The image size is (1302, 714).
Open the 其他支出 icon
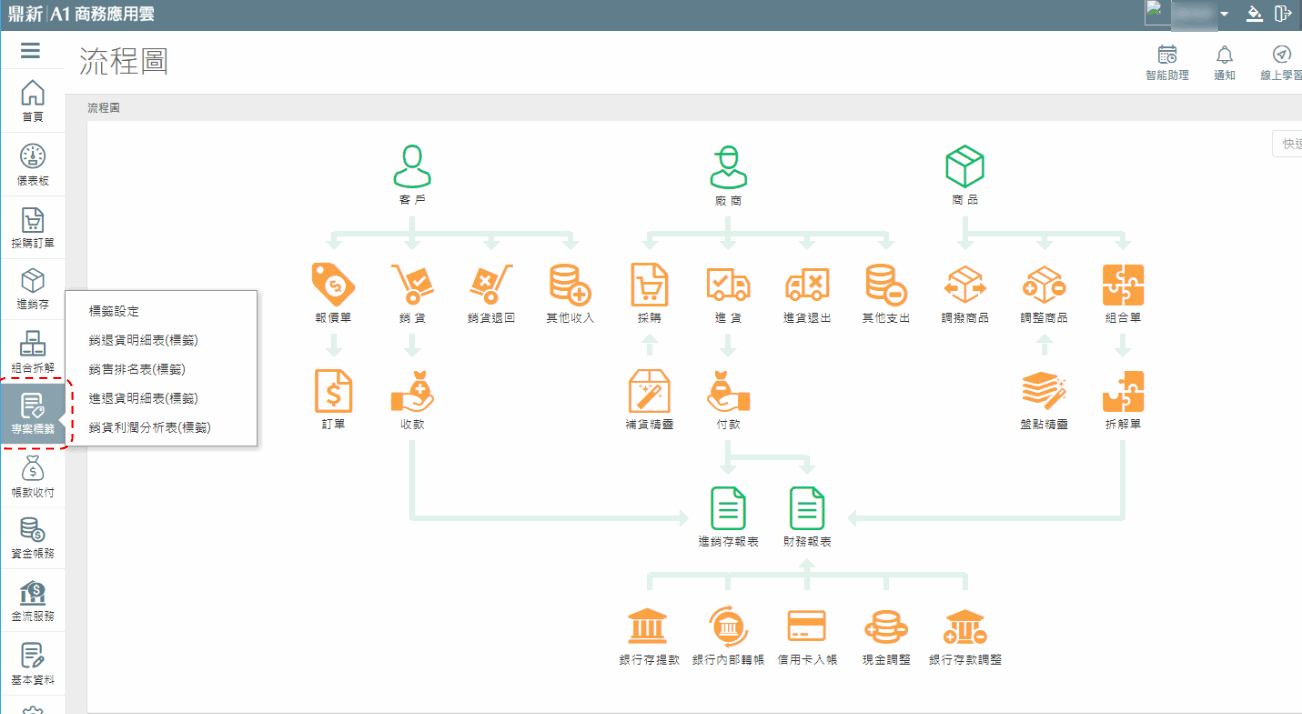tap(886, 285)
